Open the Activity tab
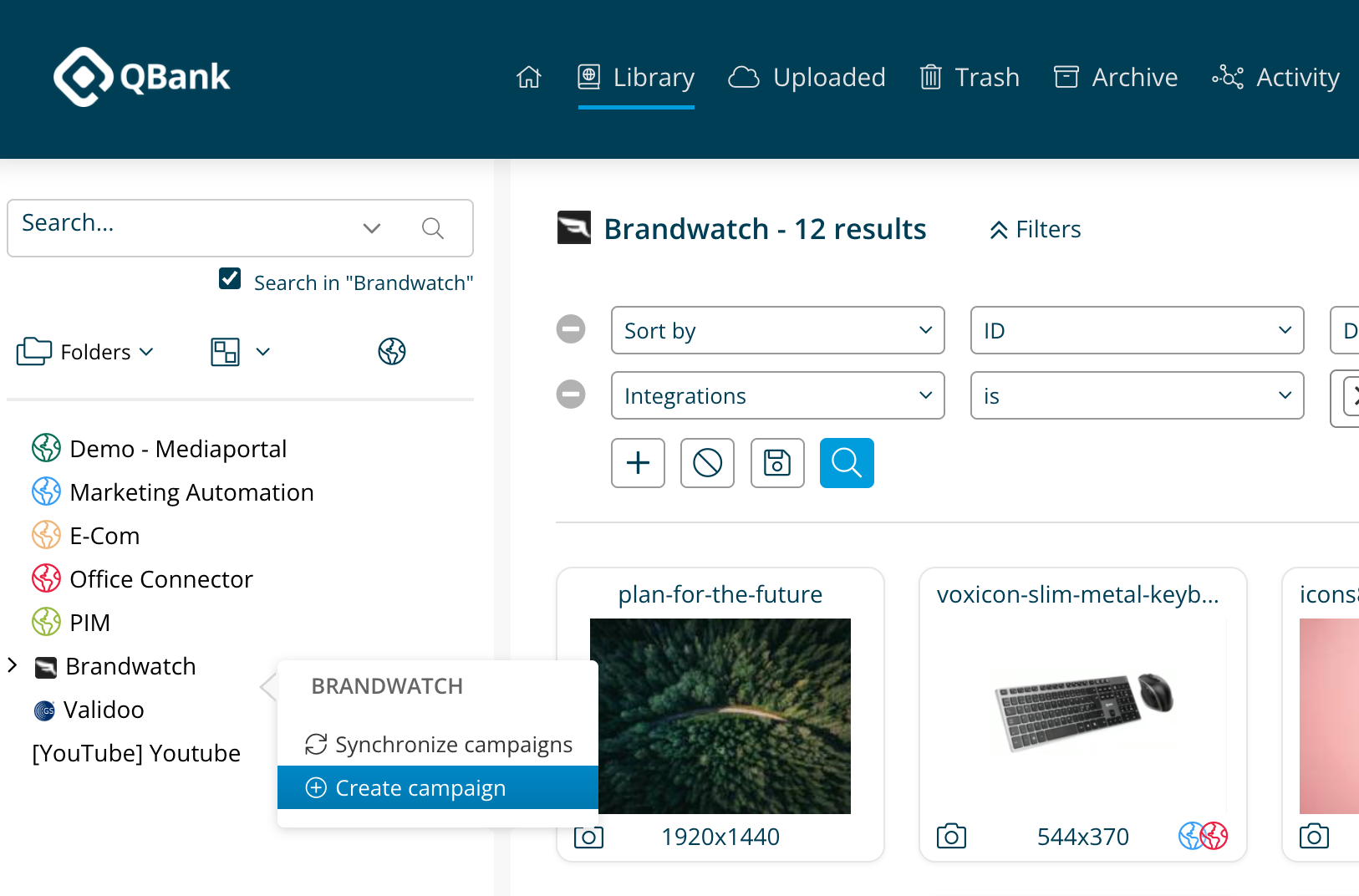Screen dimensions: 1359x896 (1276, 77)
